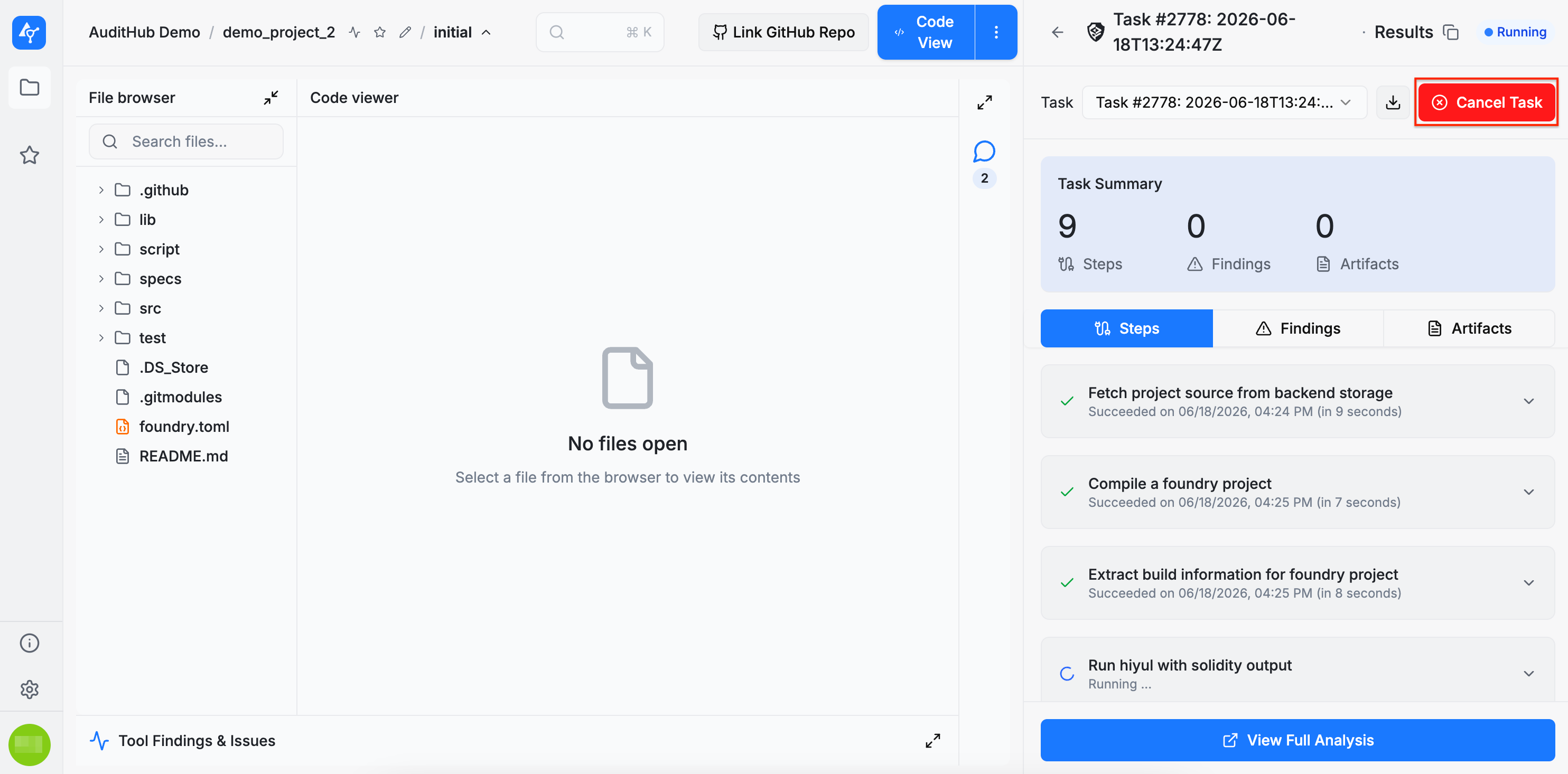Open the info icon in sidebar
The height and width of the screenshot is (774, 1568).
click(29, 643)
